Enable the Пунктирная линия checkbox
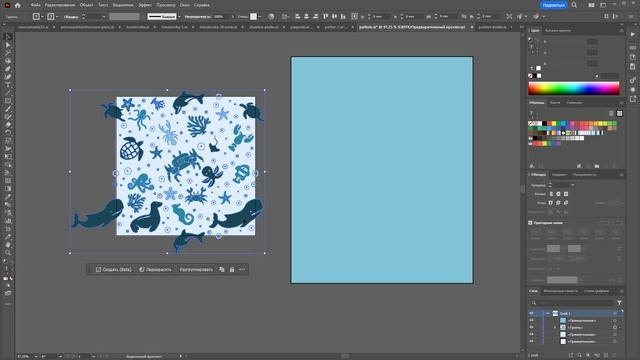This screenshot has width=640, height=360. pyautogui.click(x=530, y=223)
